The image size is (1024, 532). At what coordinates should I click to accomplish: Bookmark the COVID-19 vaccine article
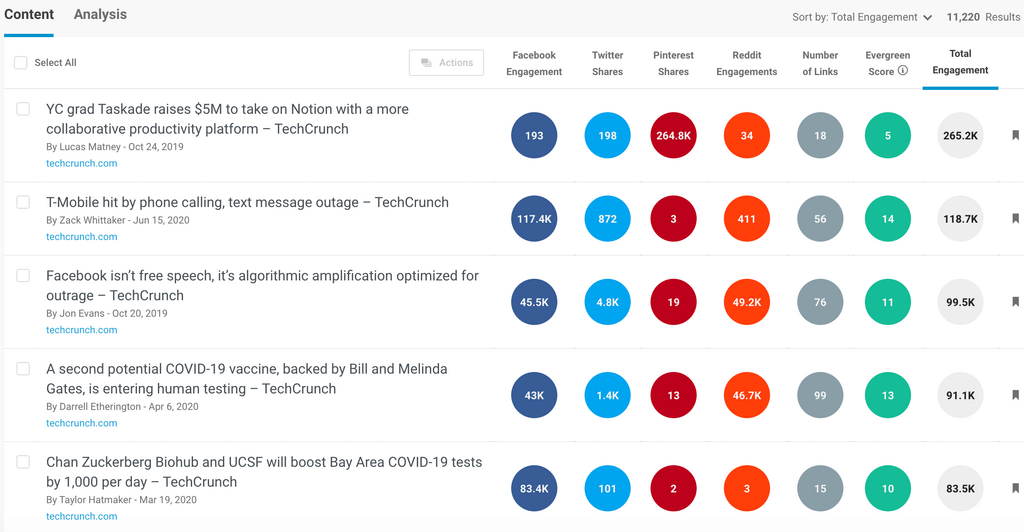1015,395
